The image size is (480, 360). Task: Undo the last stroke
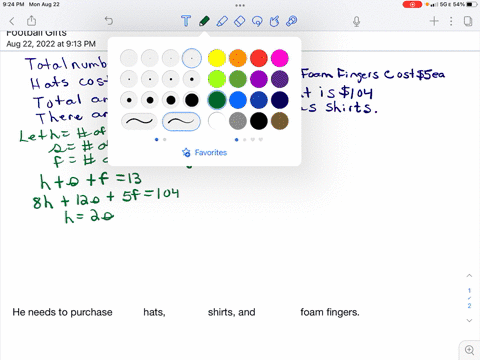click(x=109, y=21)
